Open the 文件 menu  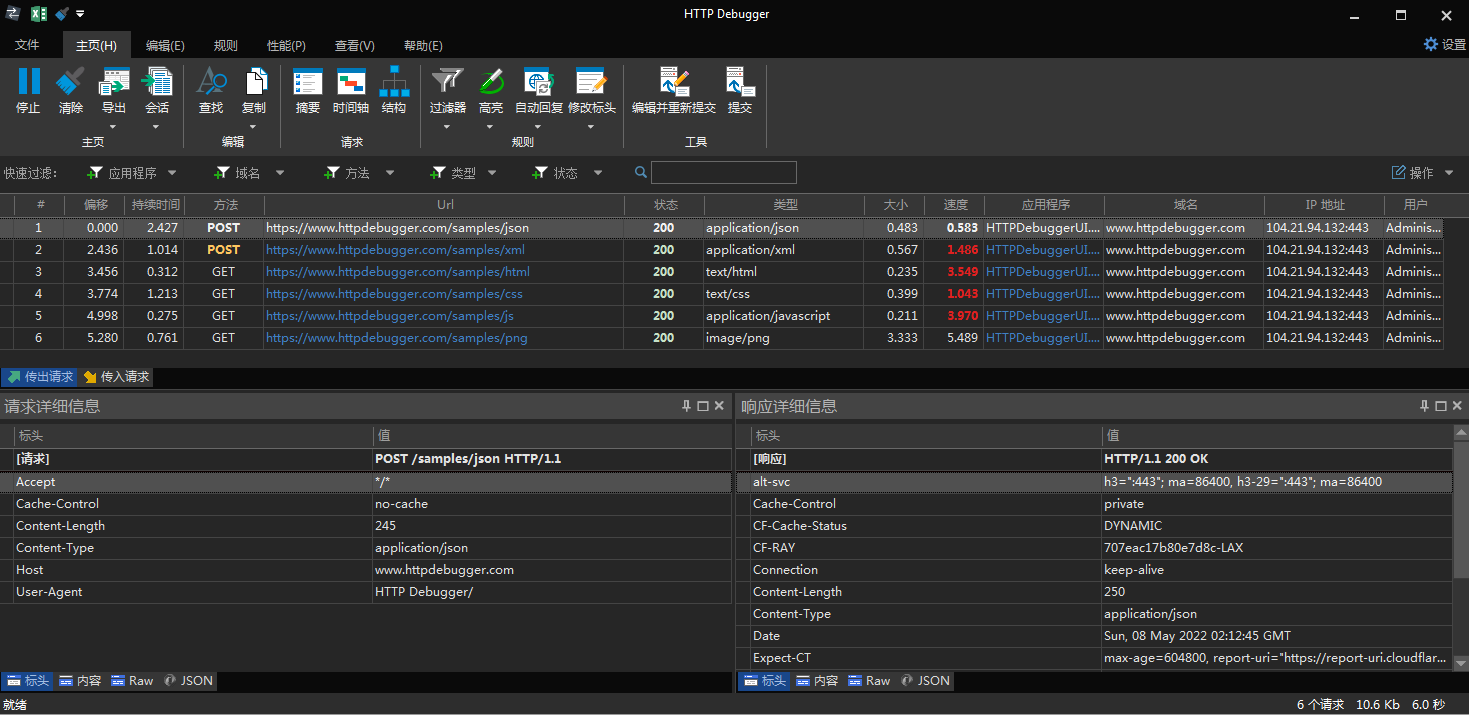point(27,45)
